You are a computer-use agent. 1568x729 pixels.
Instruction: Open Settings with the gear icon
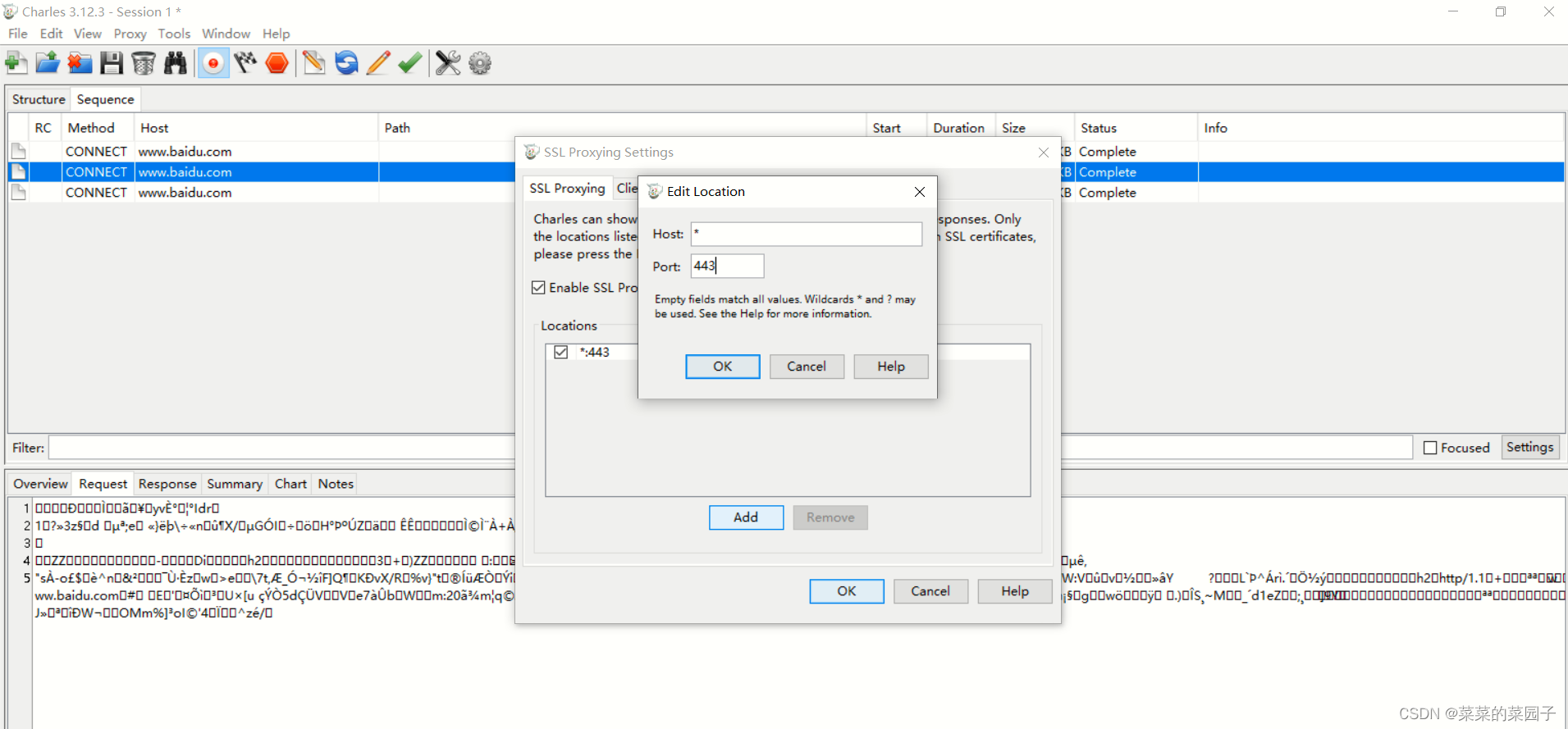coord(480,63)
